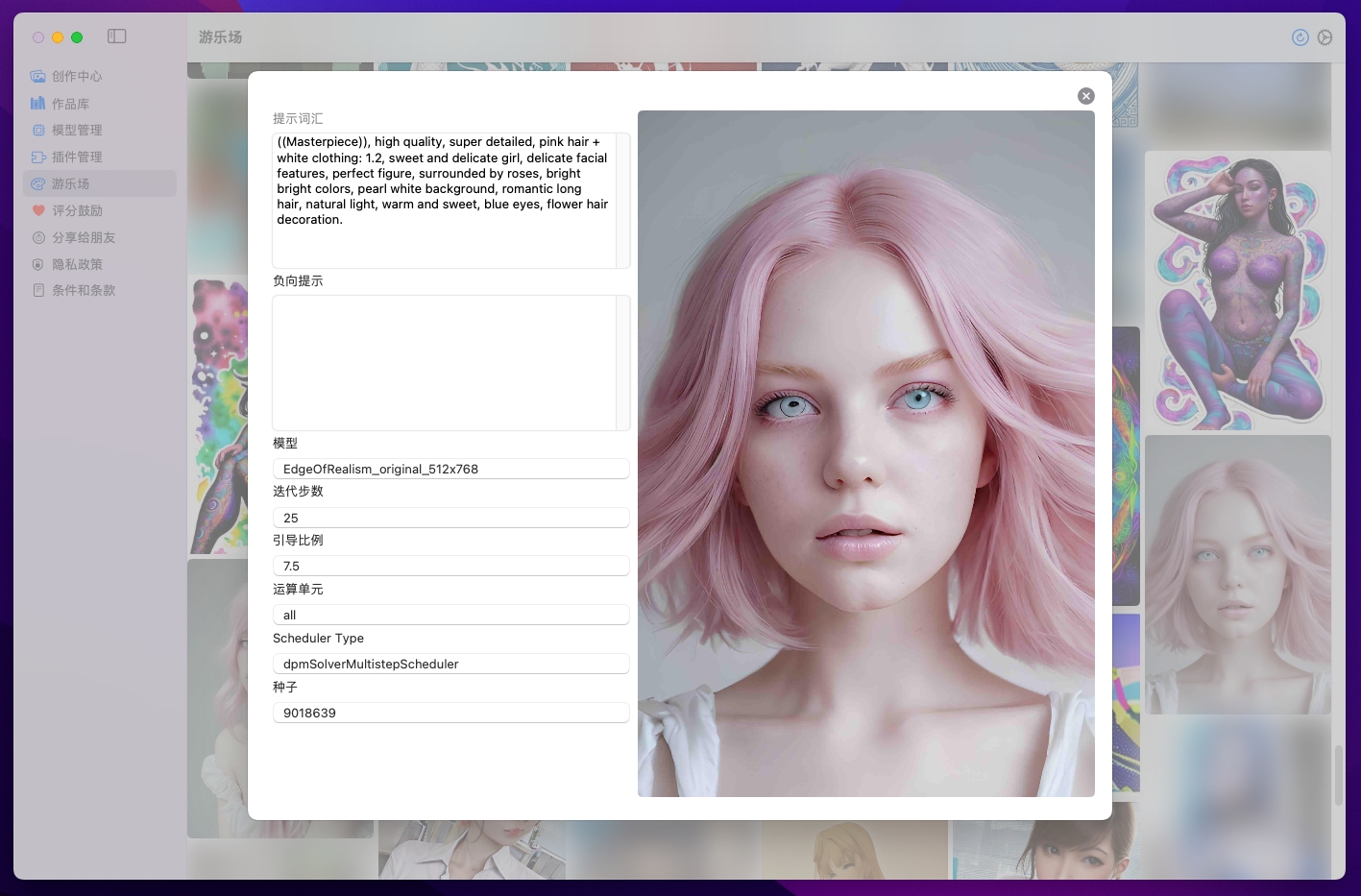Go to 模型管理 model management
The height and width of the screenshot is (896, 1361).
[77, 131]
